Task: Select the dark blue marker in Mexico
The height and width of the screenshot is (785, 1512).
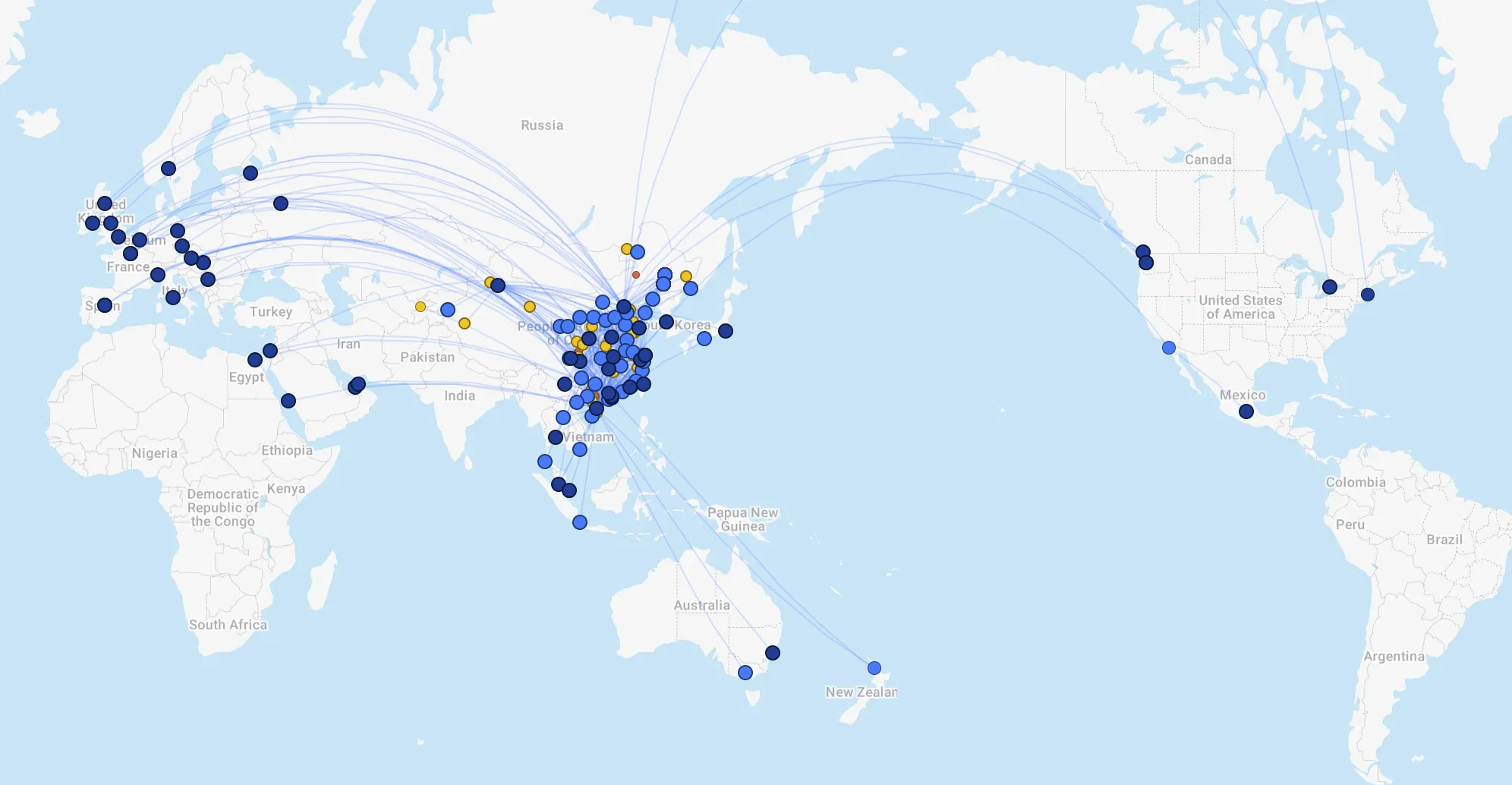Action: (1246, 411)
